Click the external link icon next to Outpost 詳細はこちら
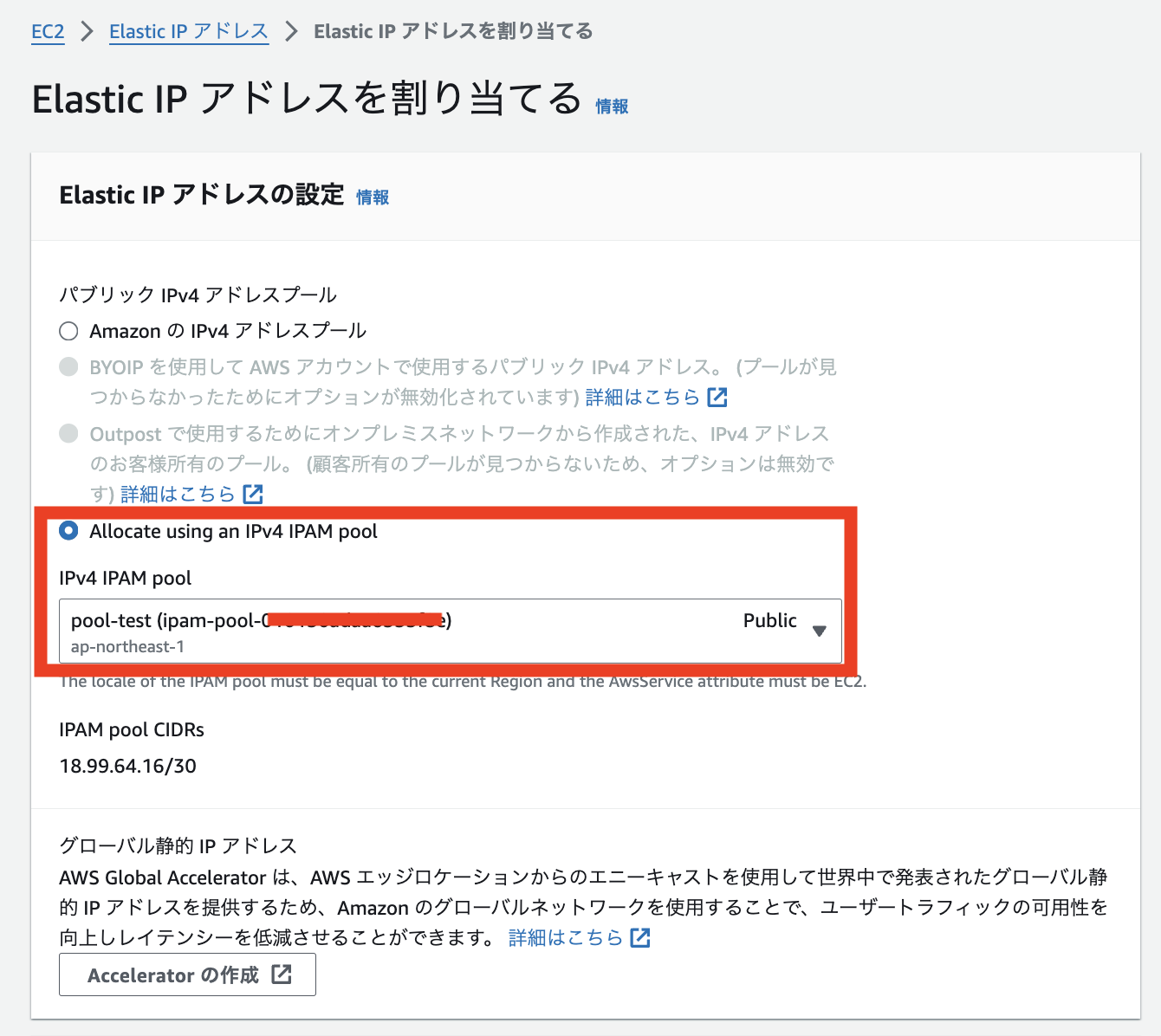 (252, 494)
